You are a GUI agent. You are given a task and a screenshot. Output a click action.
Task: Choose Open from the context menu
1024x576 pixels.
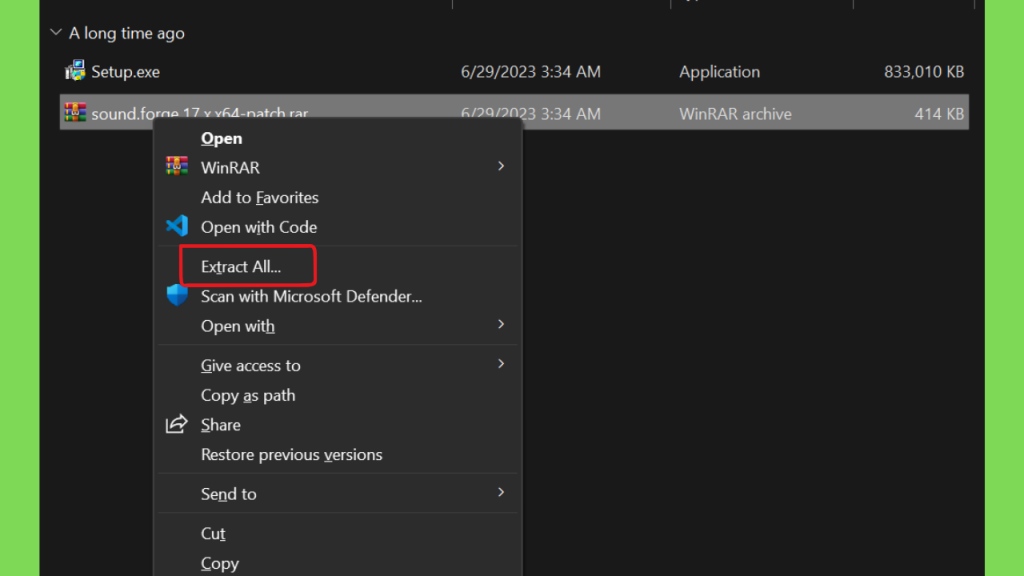(x=221, y=138)
